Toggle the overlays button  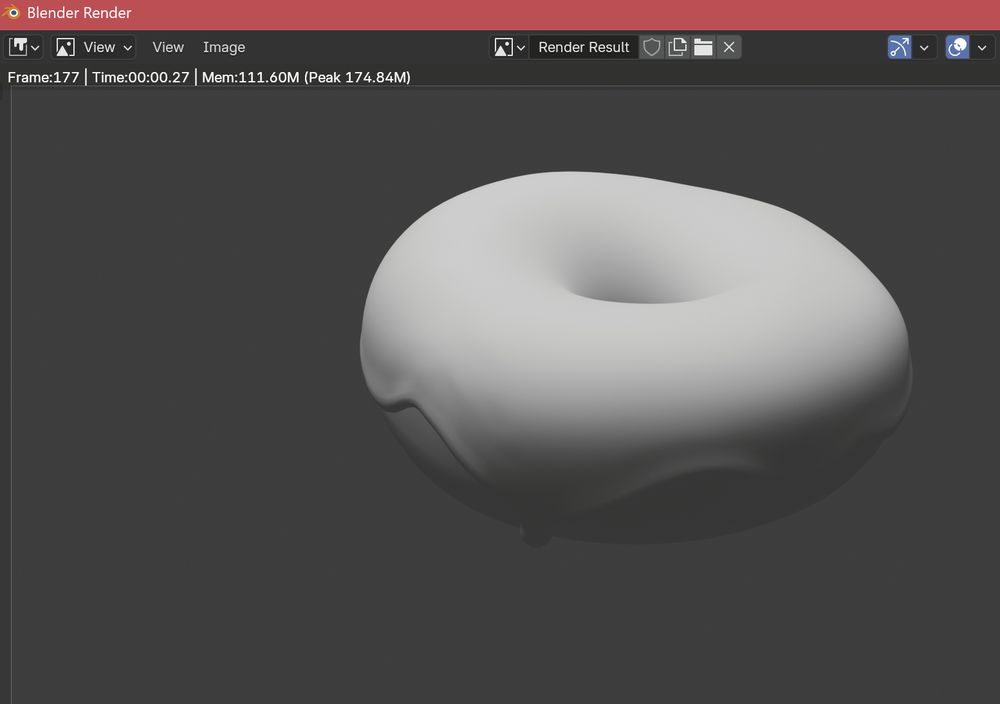[957, 47]
